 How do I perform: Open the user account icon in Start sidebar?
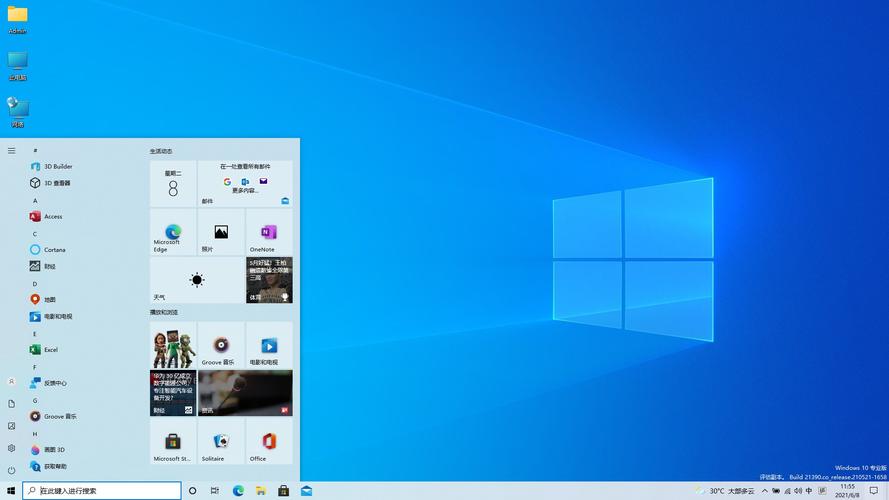(x=11, y=382)
